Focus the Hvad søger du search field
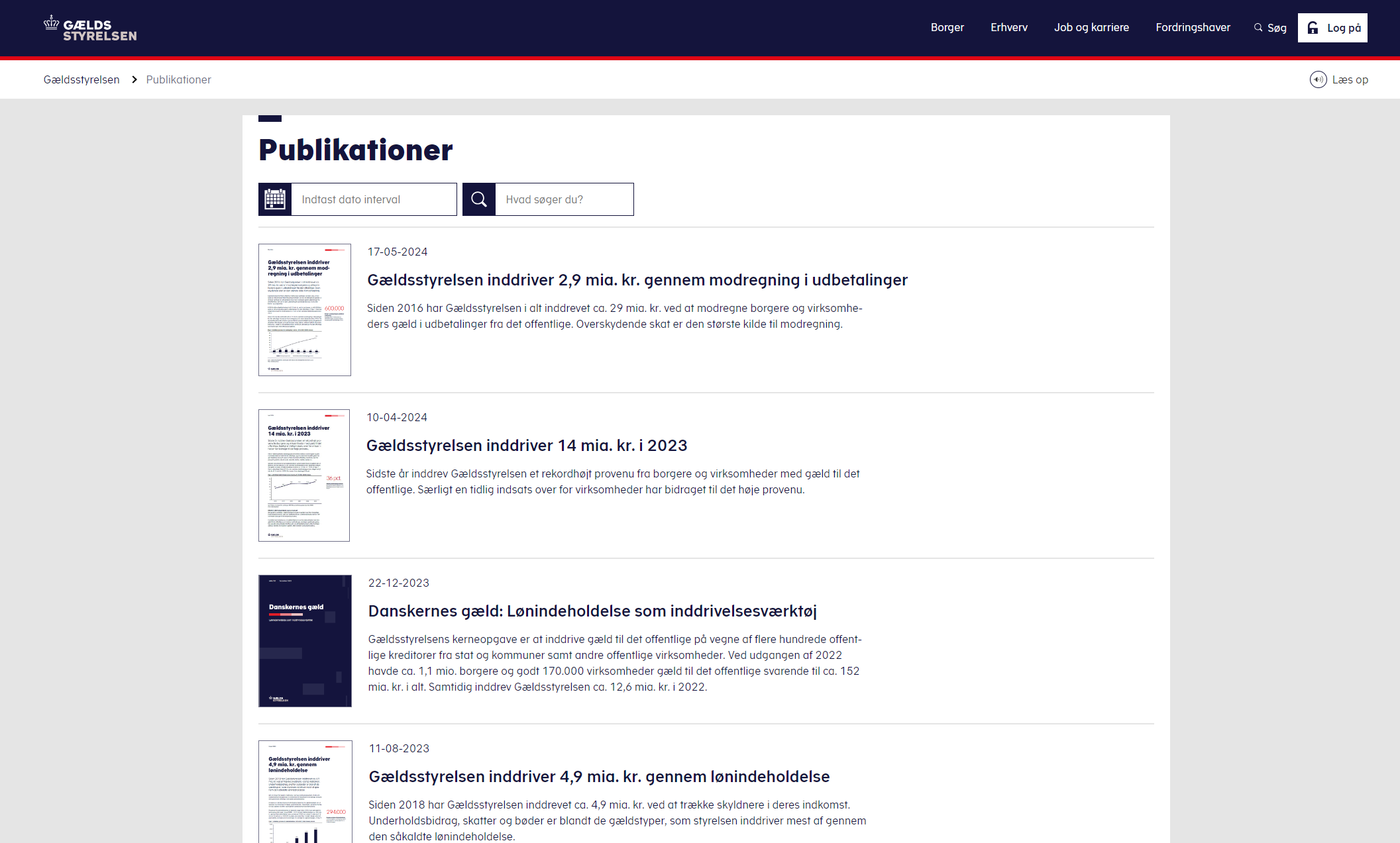Image resolution: width=1400 pixels, height=843 pixels. tap(564, 199)
